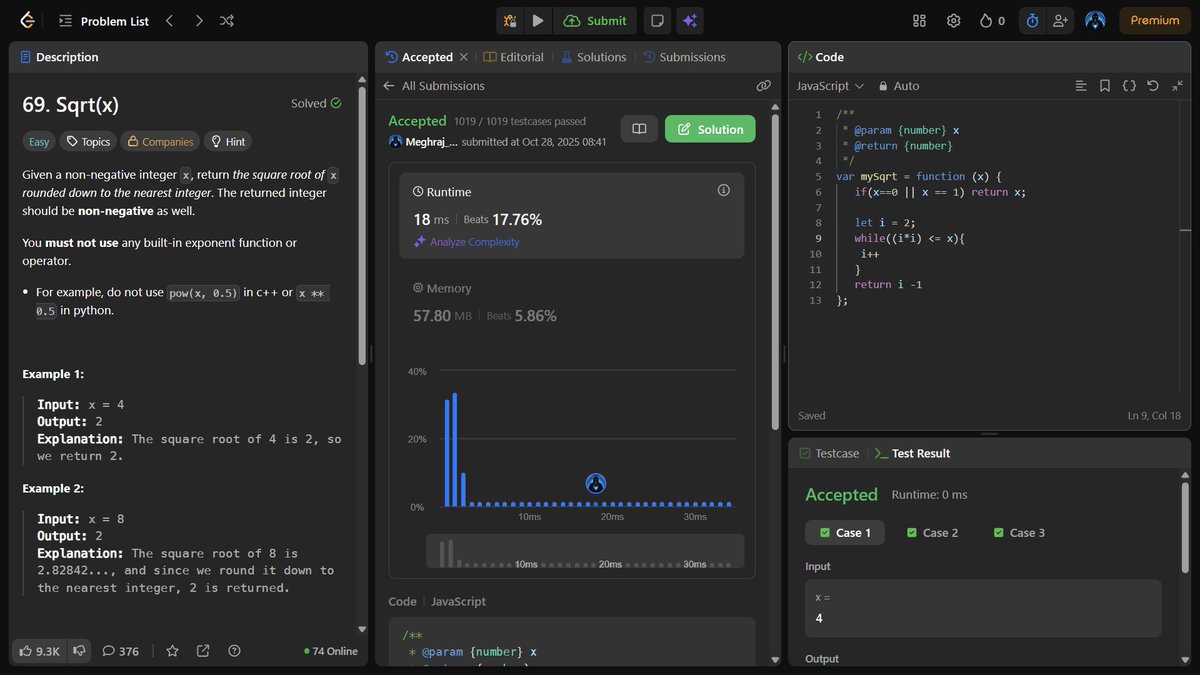The height and width of the screenshot is (675, 1200).
Task: Toggle Case 3 in the test results
Action: (1018, 532)
